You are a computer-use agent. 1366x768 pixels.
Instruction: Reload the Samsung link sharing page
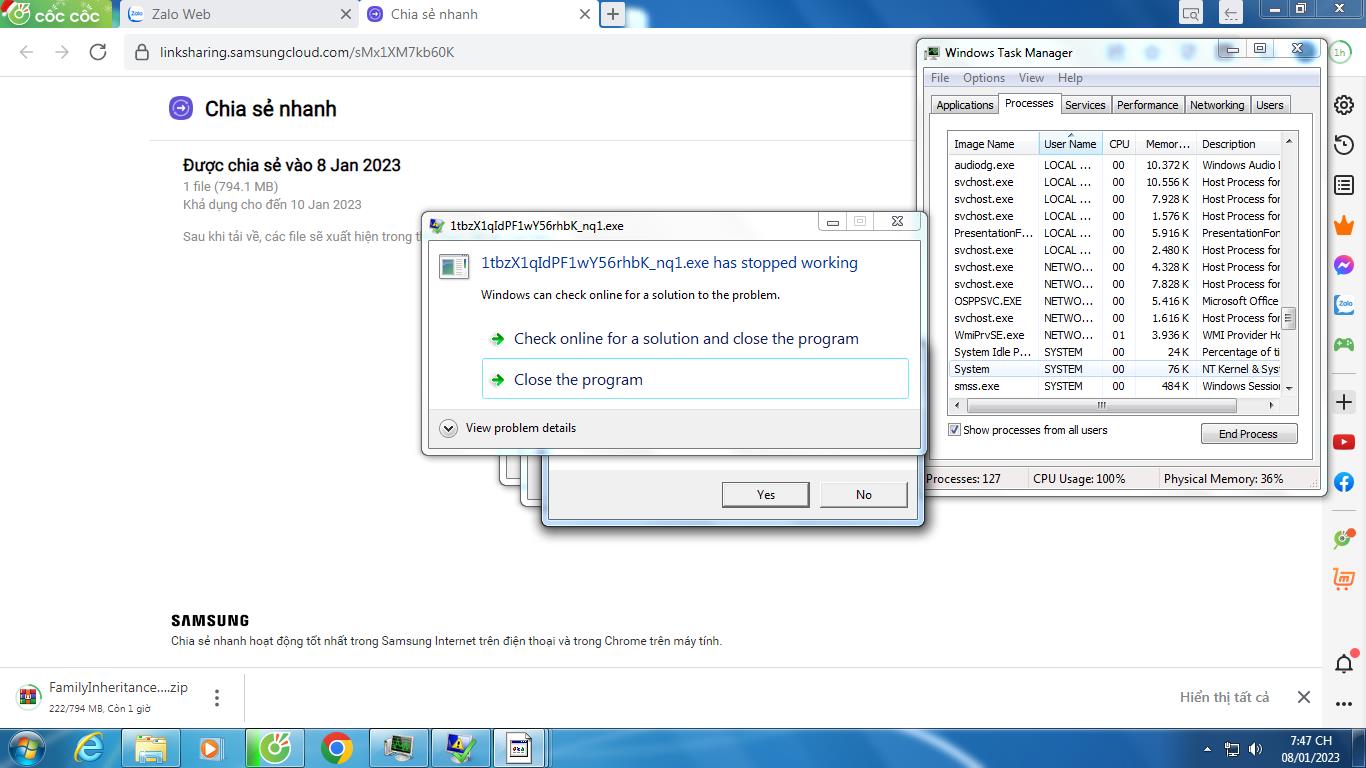[98, 52]
